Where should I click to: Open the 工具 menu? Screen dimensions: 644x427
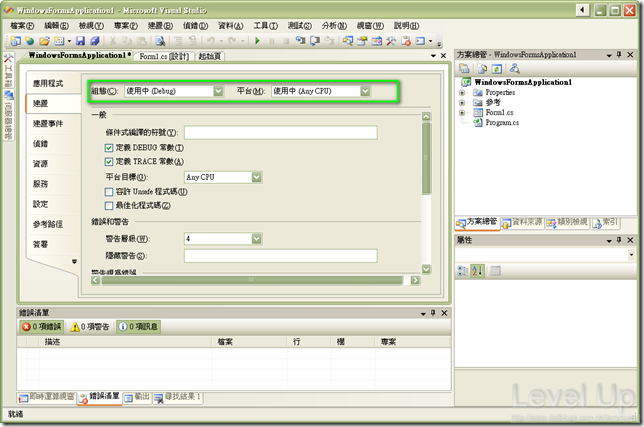click(x=266, y=26)
